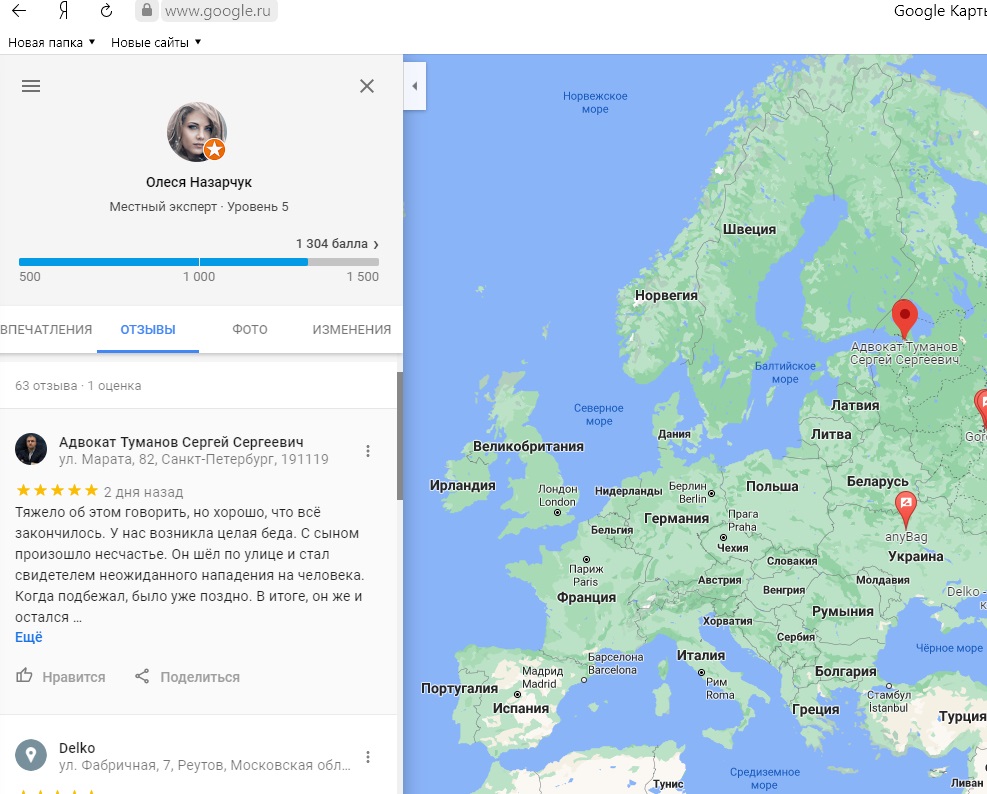
Task: Expand the Новая папка bookmarks folder
Action: pos(52,42)
